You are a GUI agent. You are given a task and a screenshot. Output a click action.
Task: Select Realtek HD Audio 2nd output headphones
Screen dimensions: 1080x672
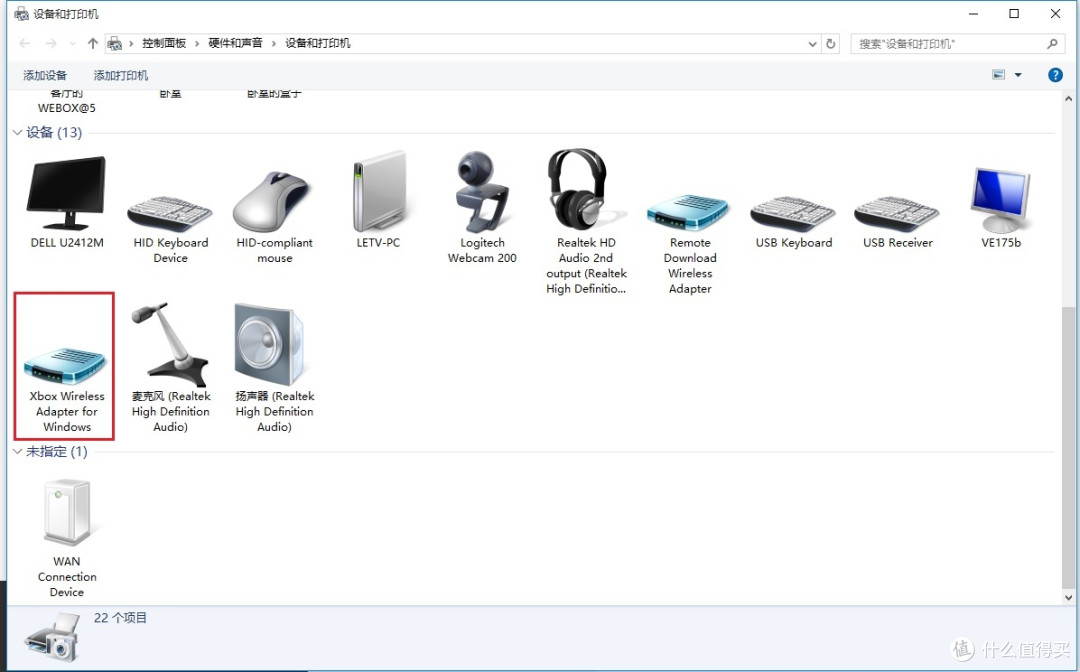[586, 222]
